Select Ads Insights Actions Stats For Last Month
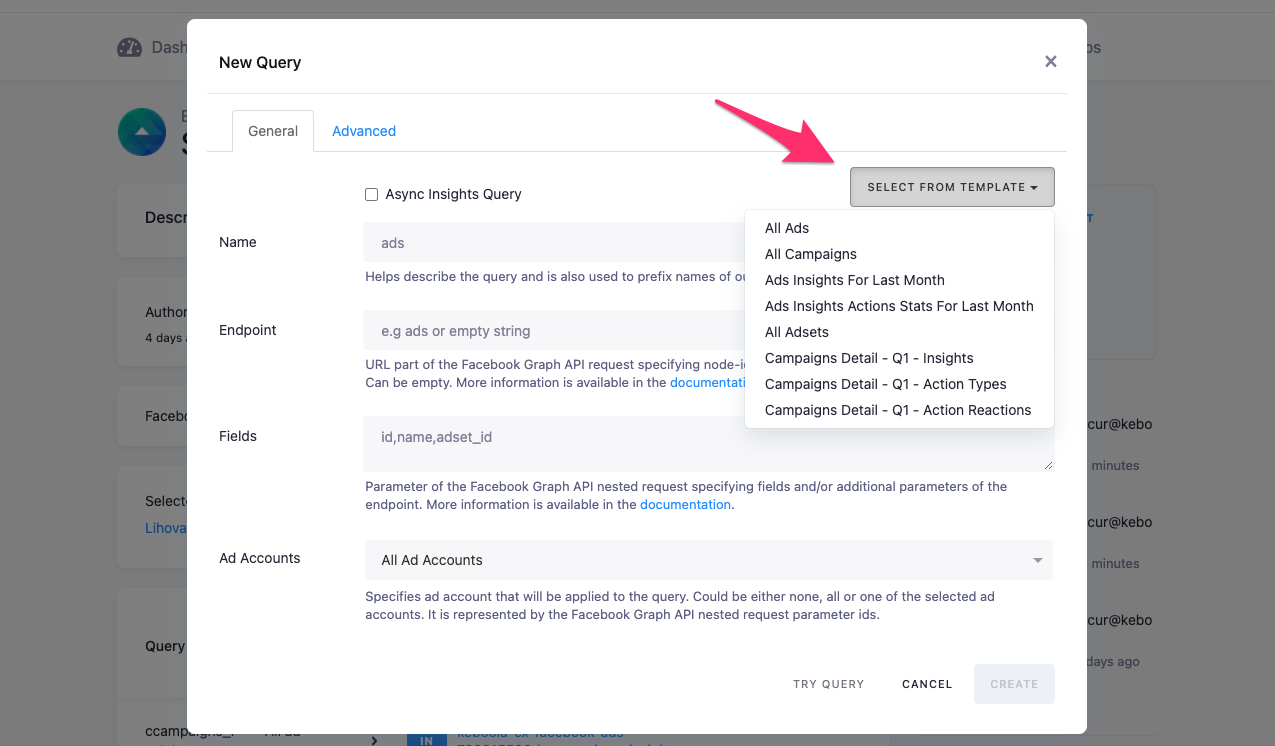Viewport: 1275px width, 746px height. tap(899, 306)
